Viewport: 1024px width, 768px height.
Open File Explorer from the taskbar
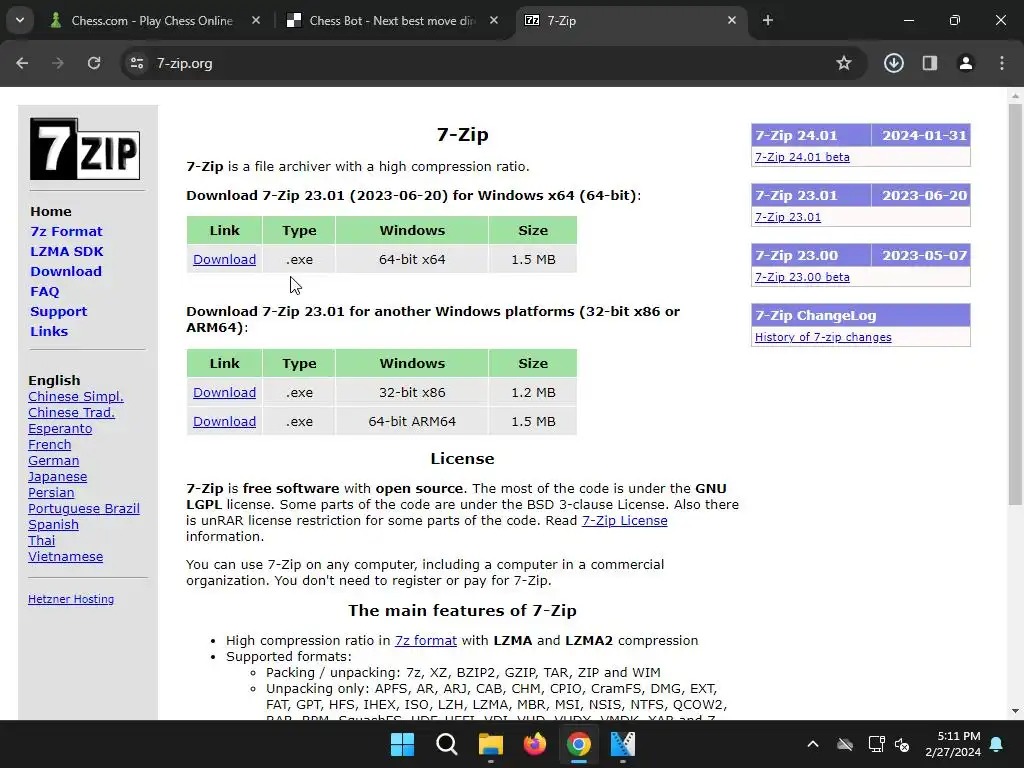(490, 744)
